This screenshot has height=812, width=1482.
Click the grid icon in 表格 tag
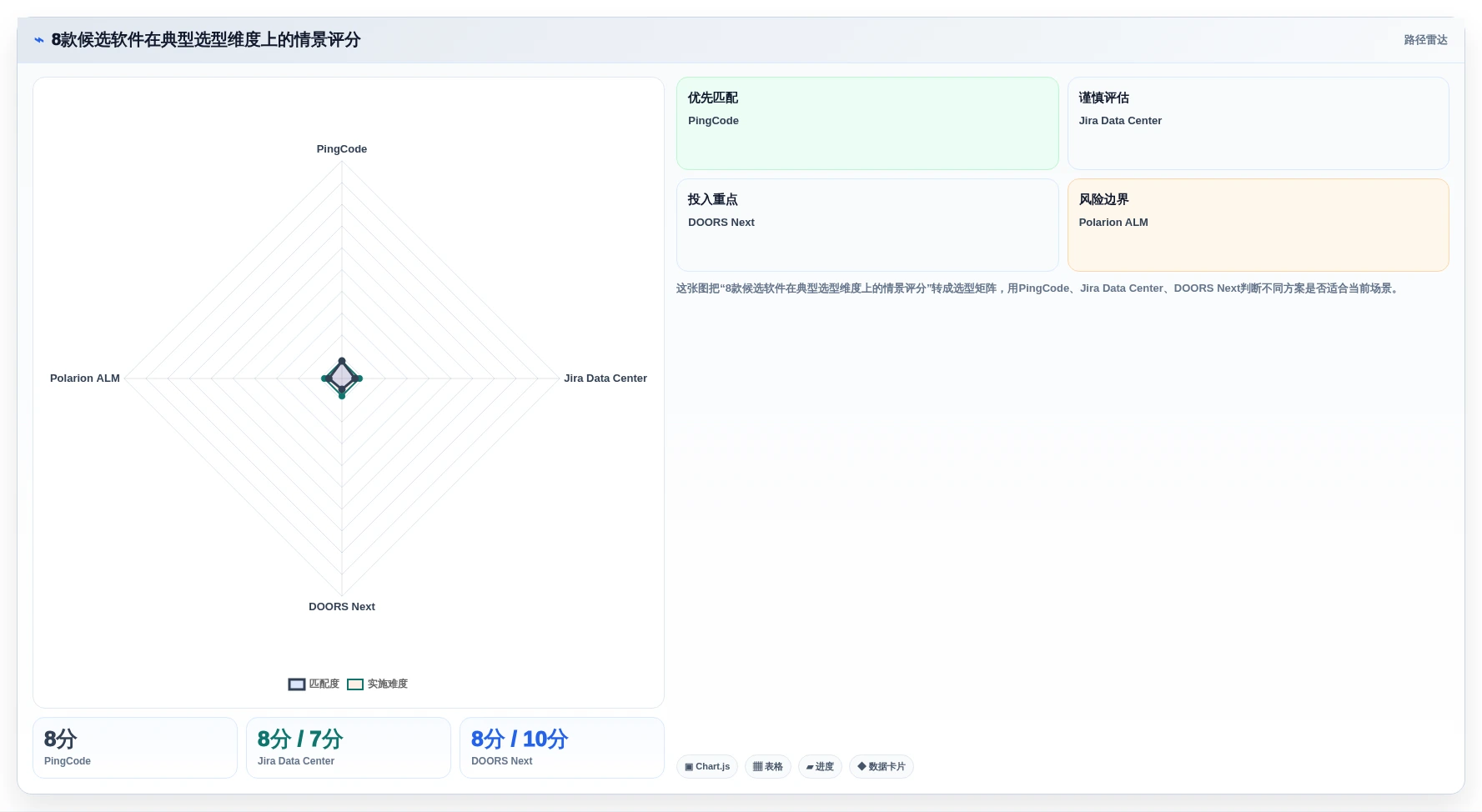point(757,767)
